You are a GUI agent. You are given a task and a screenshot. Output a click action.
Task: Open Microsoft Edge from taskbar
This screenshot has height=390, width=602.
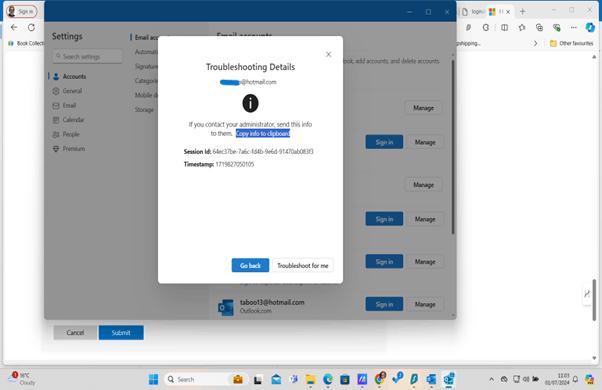pos(327,379)
